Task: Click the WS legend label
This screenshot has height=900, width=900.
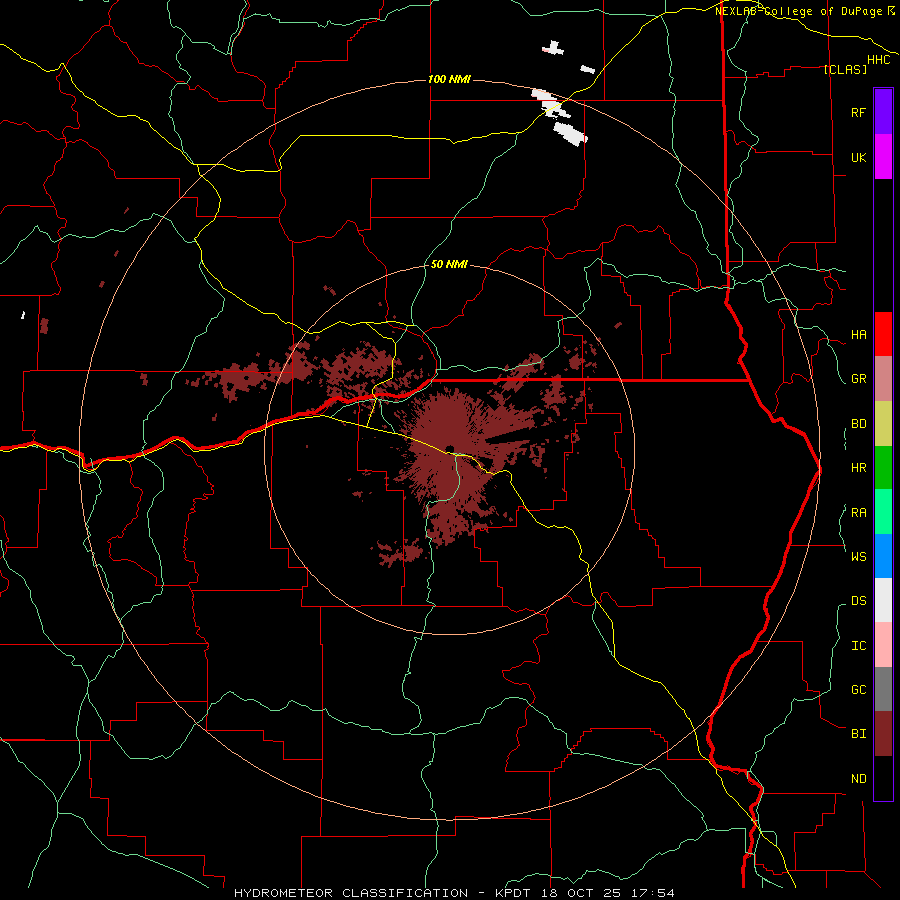Action: coord(858,556)
